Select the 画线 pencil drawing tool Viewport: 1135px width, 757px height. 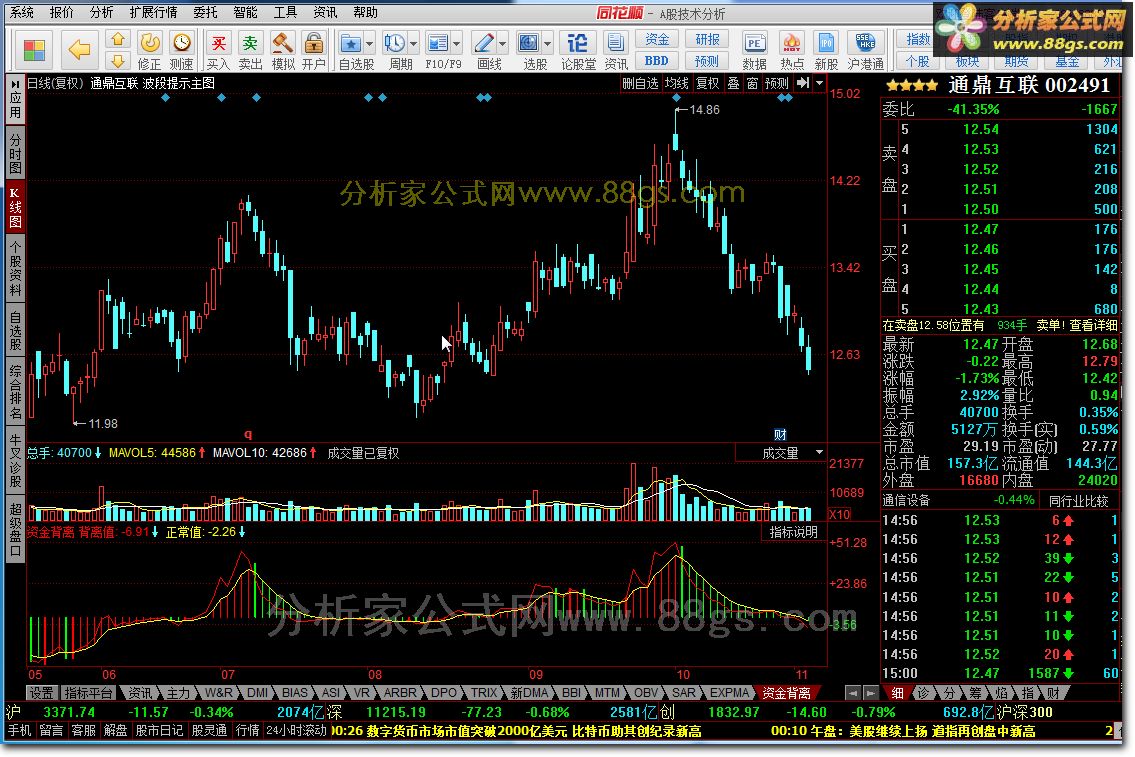pyautogui.click(x=484, y=43)
